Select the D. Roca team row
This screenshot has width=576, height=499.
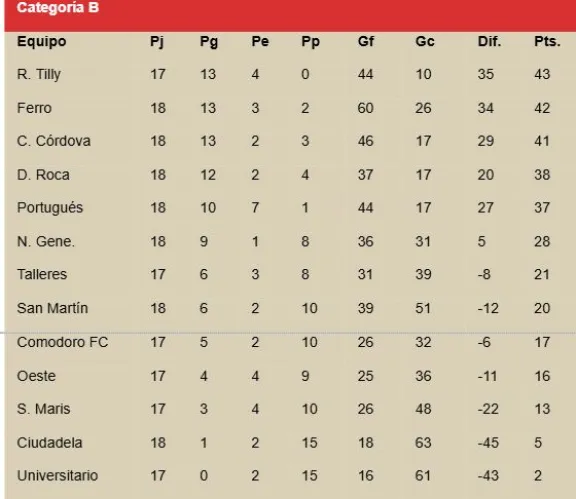[290, 175]
